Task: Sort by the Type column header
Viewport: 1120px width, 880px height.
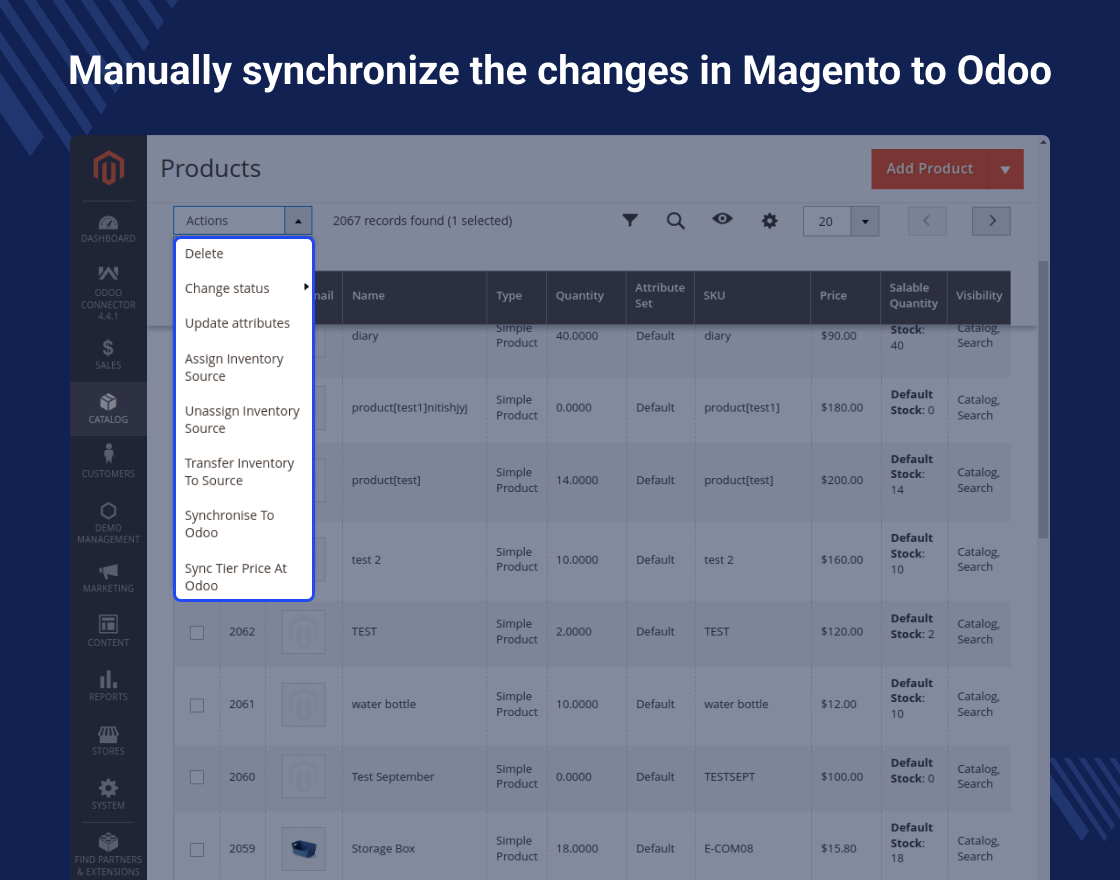Action: [517, 296]
